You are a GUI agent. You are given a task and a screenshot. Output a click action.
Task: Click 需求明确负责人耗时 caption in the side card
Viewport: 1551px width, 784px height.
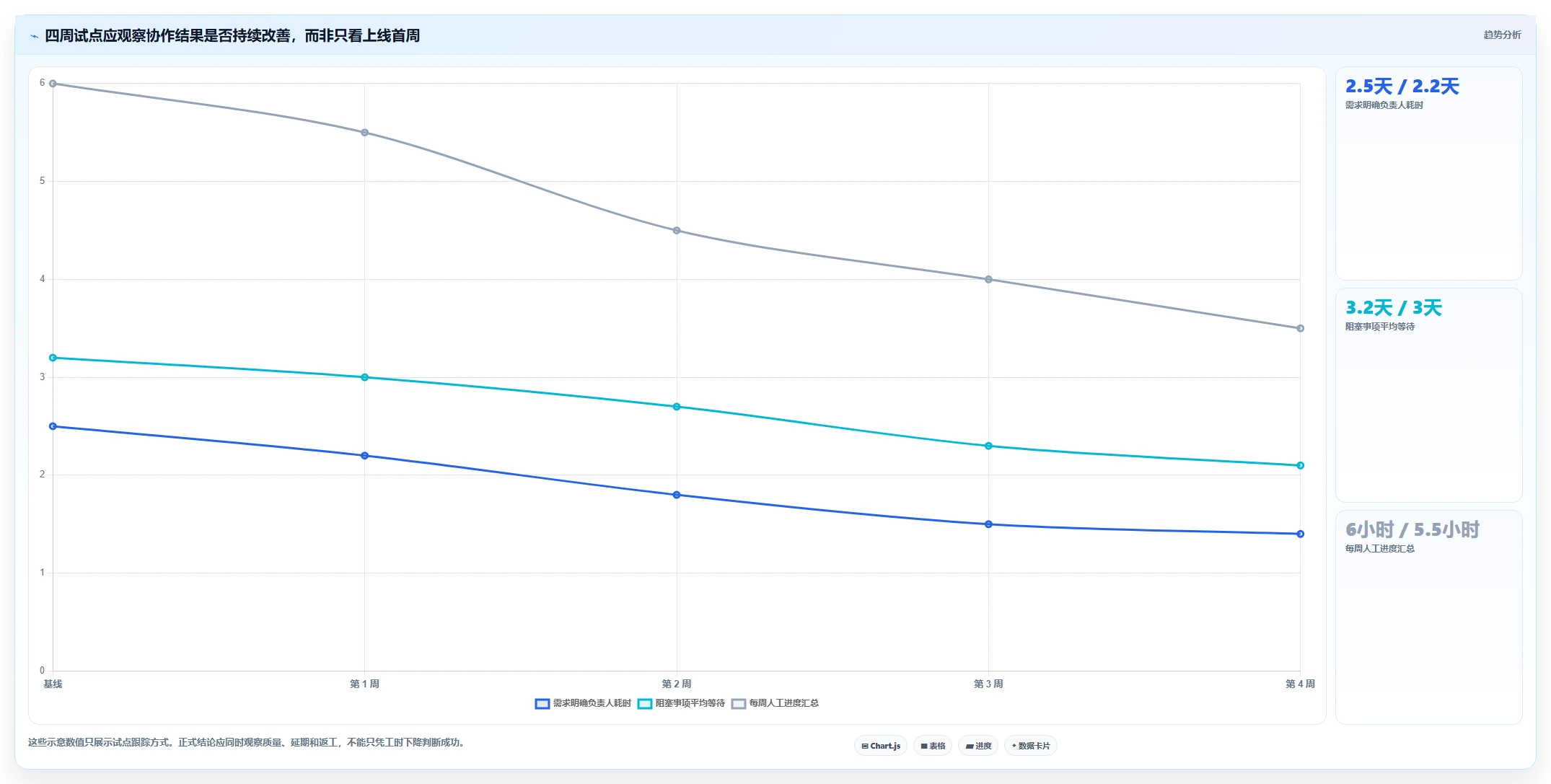(x=1384, y=105)
